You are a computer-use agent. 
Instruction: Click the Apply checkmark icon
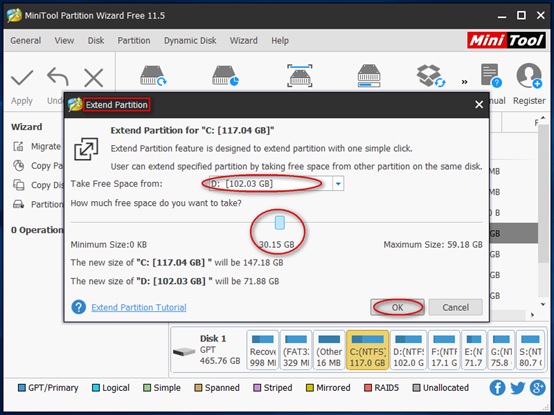(22, 78)
